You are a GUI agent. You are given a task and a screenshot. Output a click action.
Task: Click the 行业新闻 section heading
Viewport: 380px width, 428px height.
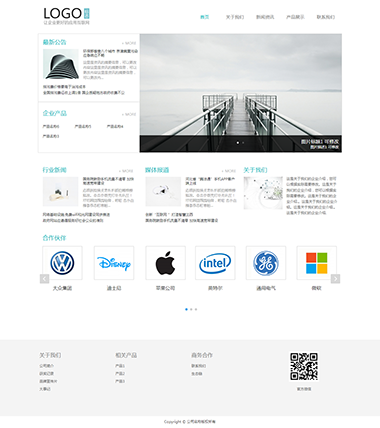[x=54, y=170]
